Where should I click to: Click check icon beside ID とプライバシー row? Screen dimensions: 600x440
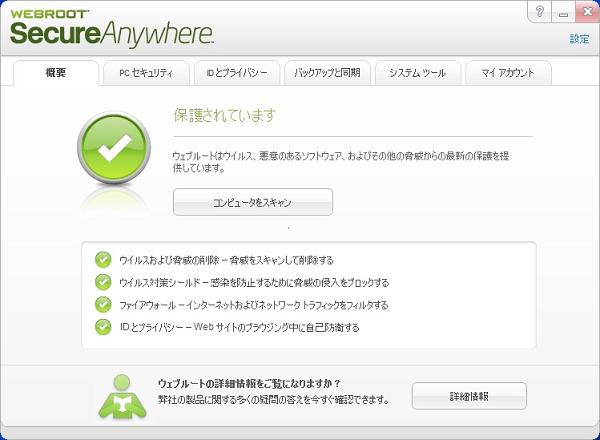(x=103, y=327)
